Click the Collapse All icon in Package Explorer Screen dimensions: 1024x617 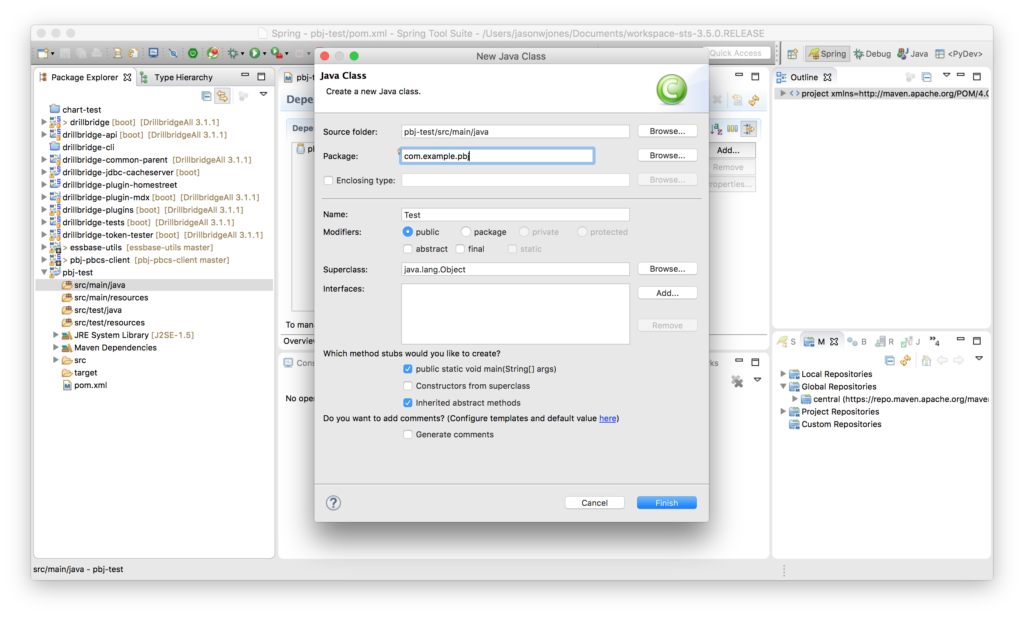[206, 95]
